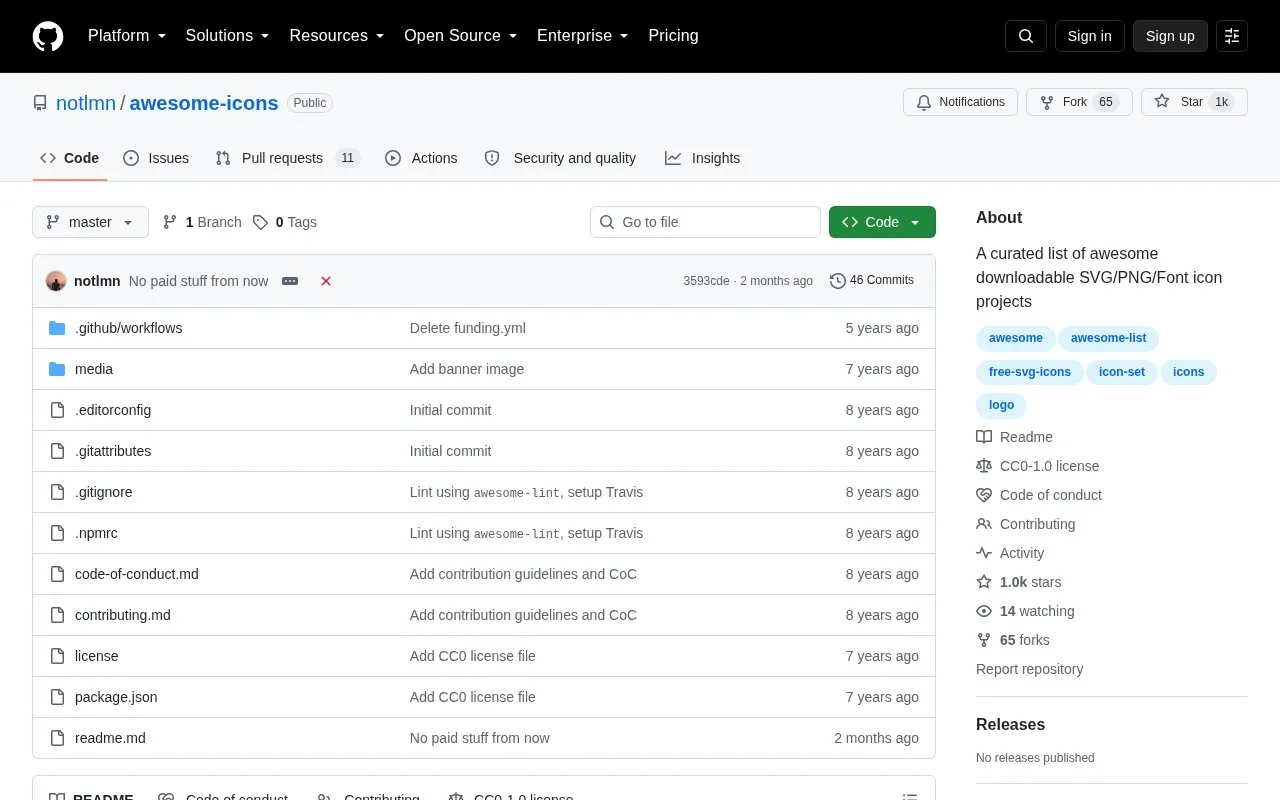Open the media folder
1280x800 pixels.
pyautogui.click(x=94, y=369)
